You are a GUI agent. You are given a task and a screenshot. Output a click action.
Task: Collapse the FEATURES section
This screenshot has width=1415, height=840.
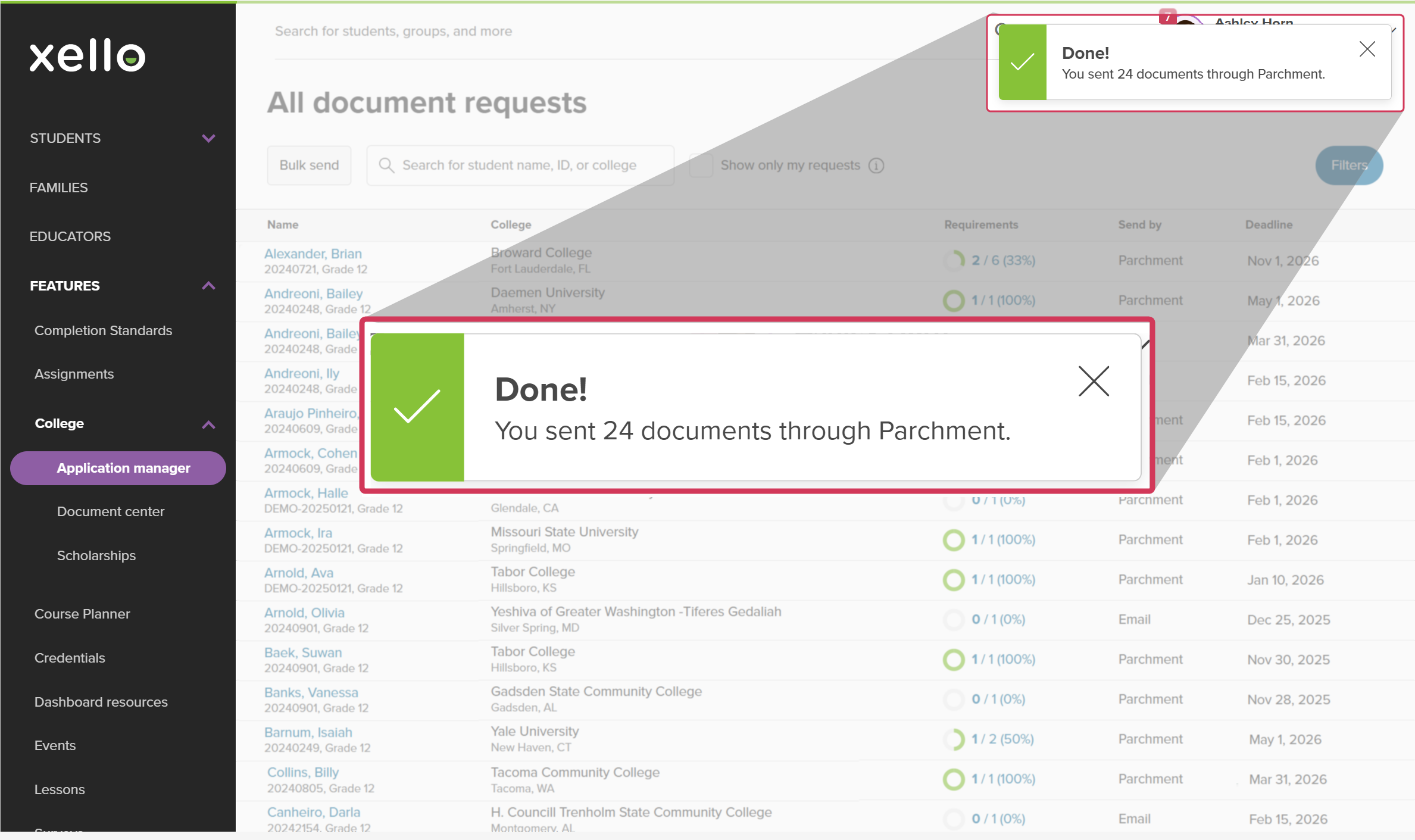[x=208, y=286]
